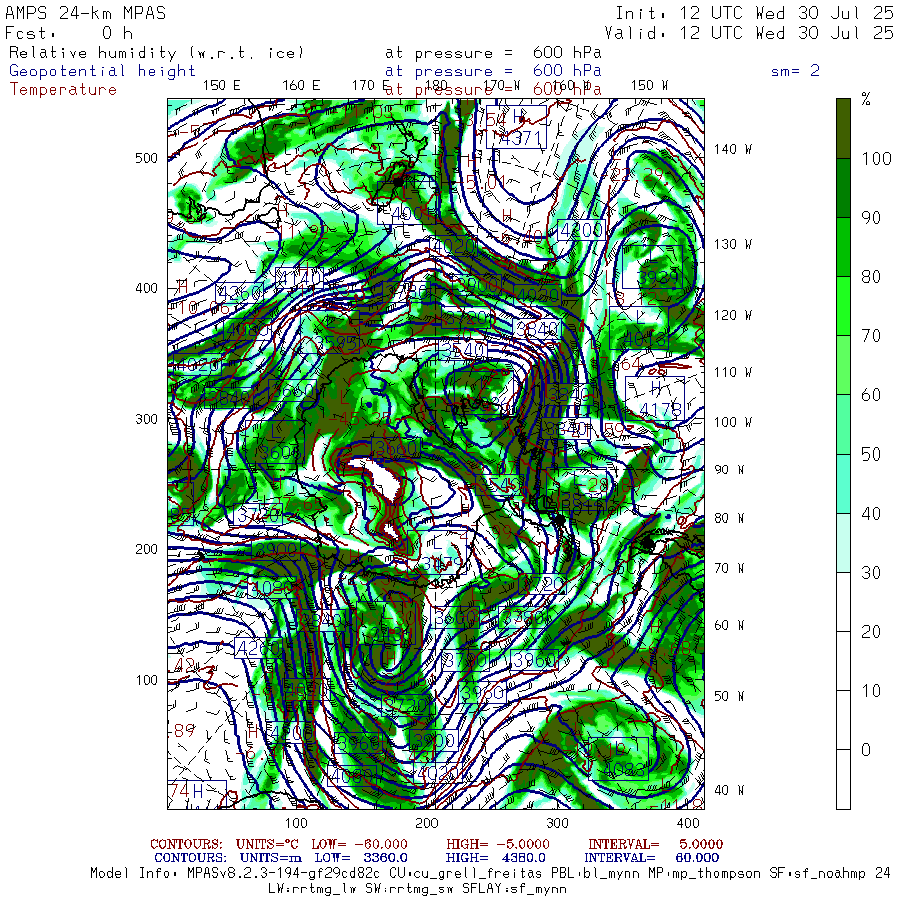Click the 'Relative humidity (w.r.t. ice)' label
Image resolution: width=900 pixels, height=900 pixels.
coord(156,53)
